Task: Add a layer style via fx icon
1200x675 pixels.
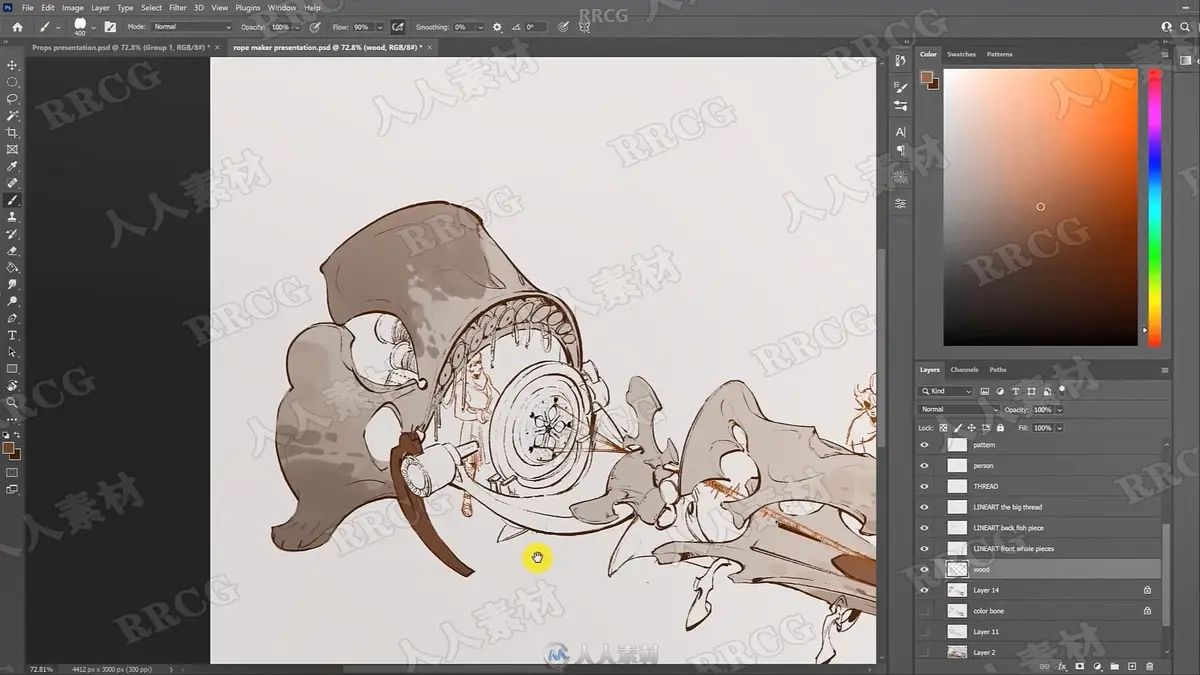Action: pyautogui.click(x=1063, y=666)
